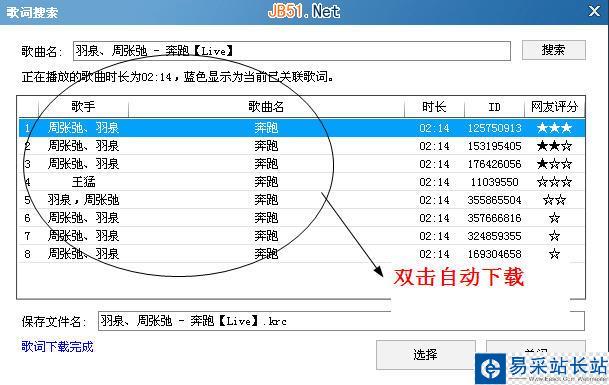Click ID 11039550 cell
Viewport: 609px width, 385px height.
coord(494,182)
